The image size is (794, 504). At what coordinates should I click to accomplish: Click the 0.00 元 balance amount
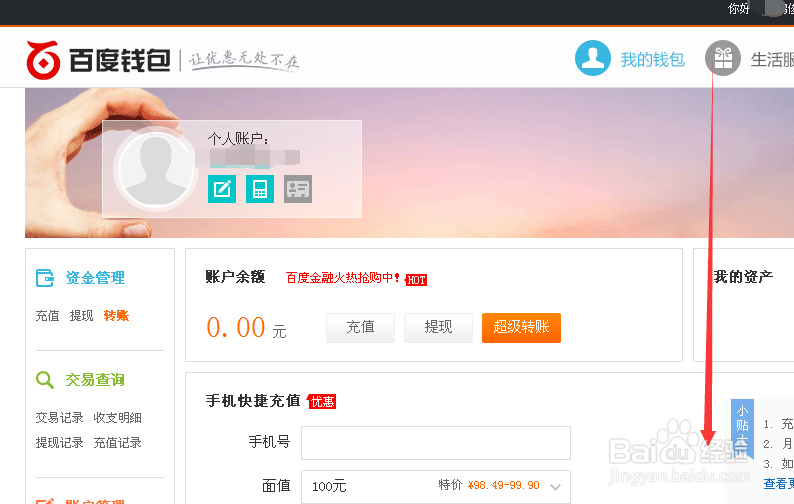pyautogui.click(x=246, y=328)
